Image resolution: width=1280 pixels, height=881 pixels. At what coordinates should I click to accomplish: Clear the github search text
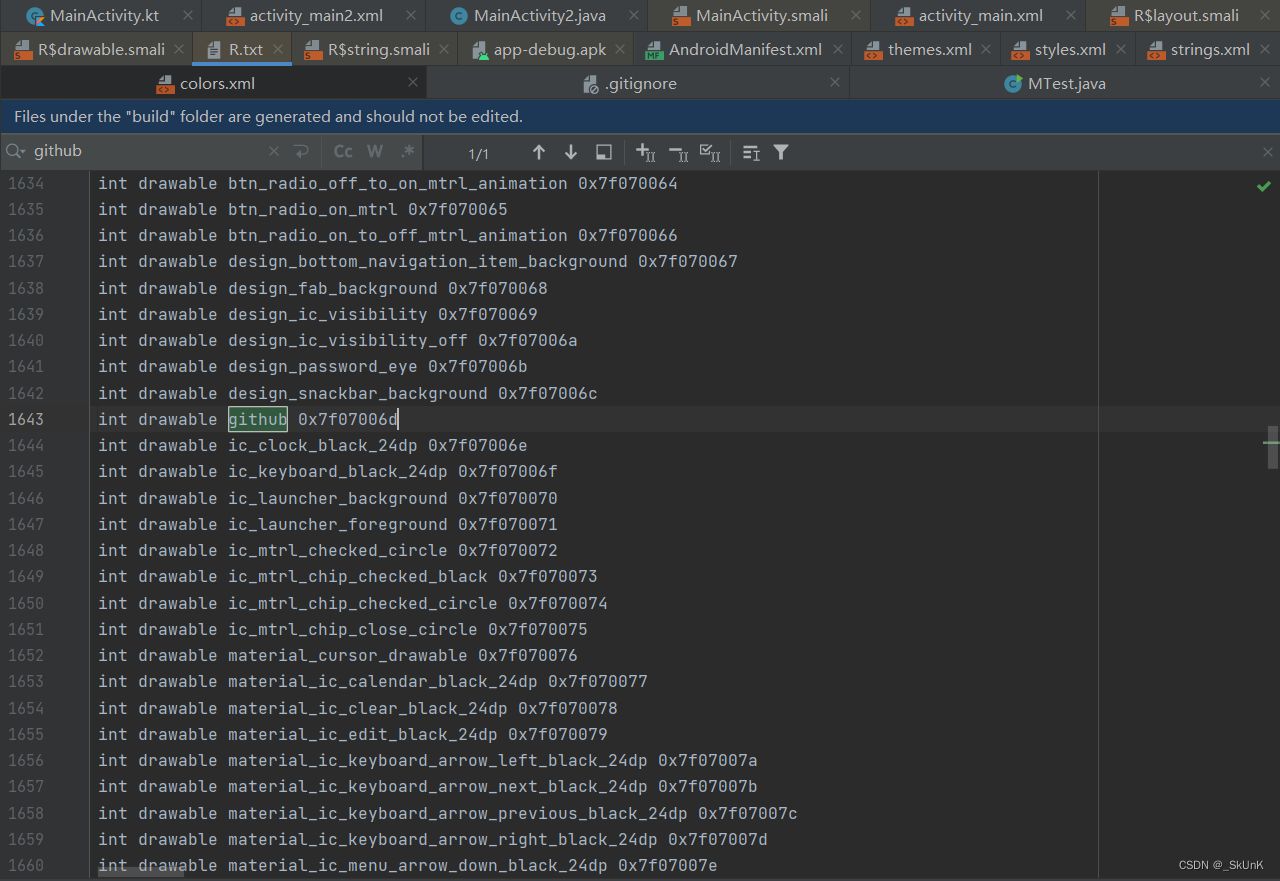274,152
